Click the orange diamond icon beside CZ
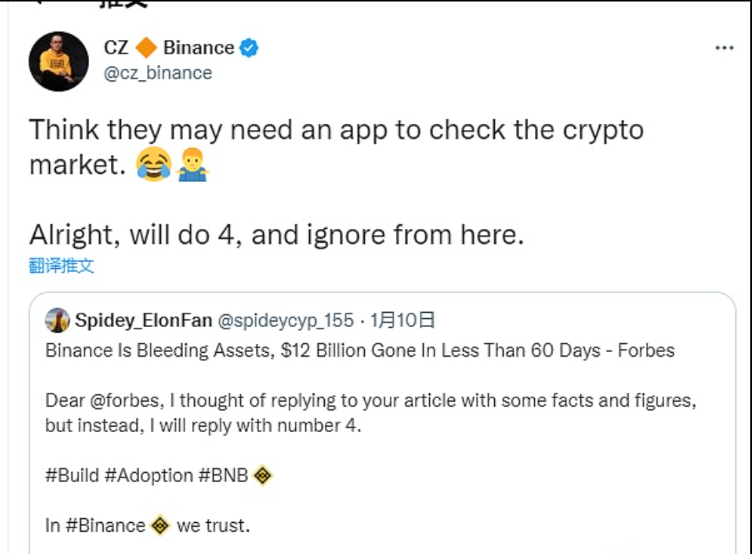Screen dimensions: 752x554 (x=146, y=47)
